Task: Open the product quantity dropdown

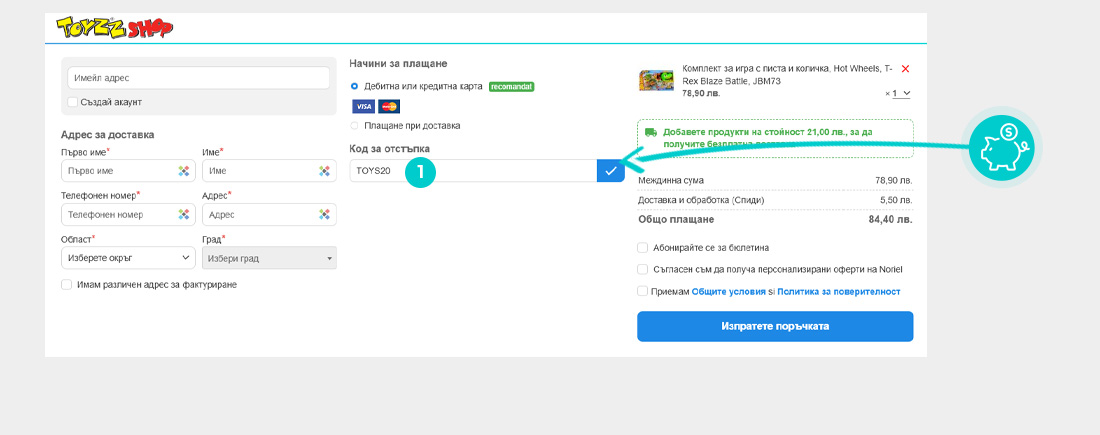Action: click(x=902, y=93)
